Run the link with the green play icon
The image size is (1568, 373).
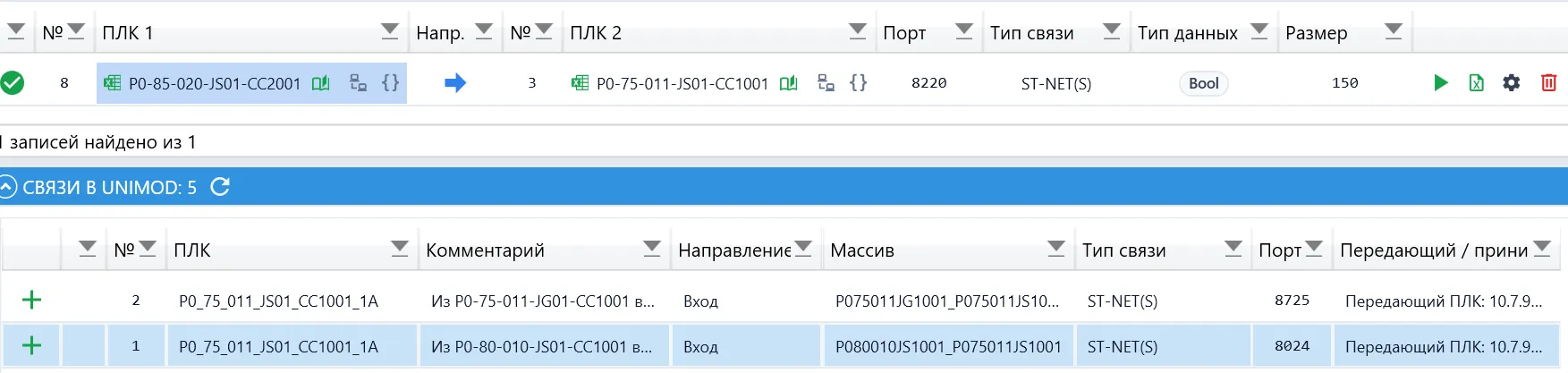[1440, 83]
